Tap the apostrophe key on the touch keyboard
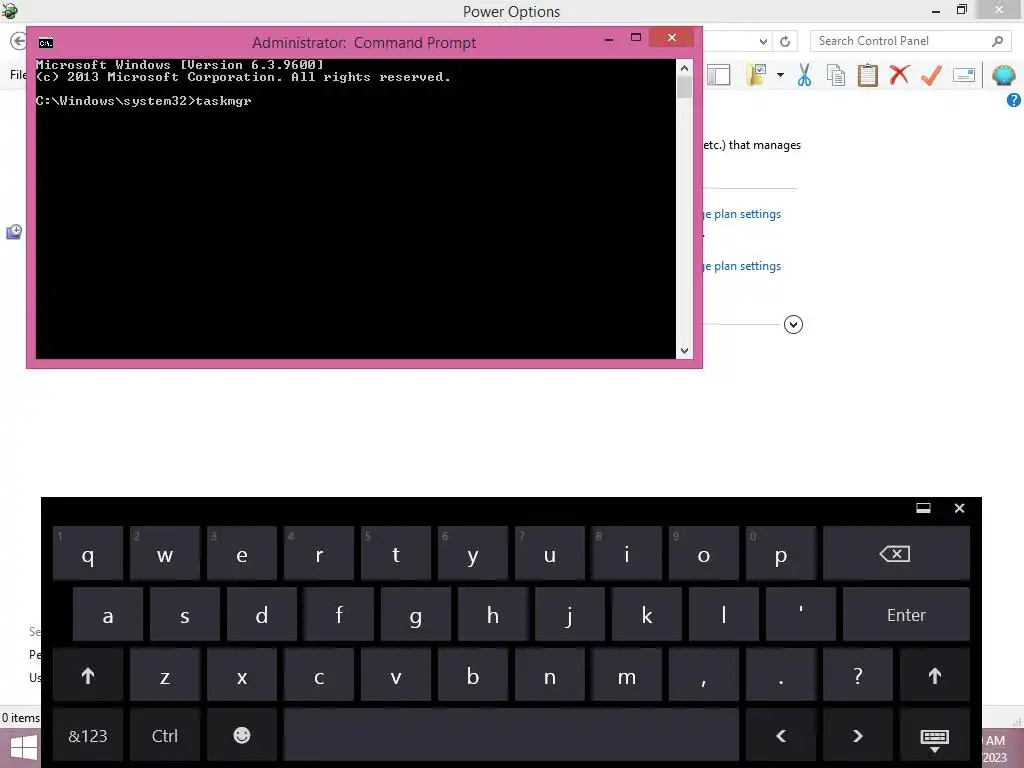Viewport: 1024px width, 768px height. point(801,615)
